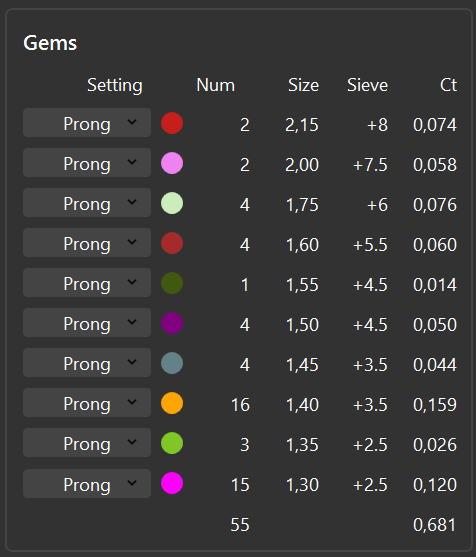Click the olive green swatch for 1,55 gems
Image resolution: width=476 pixels, height=557 pixels.
[x=172, y=283]
